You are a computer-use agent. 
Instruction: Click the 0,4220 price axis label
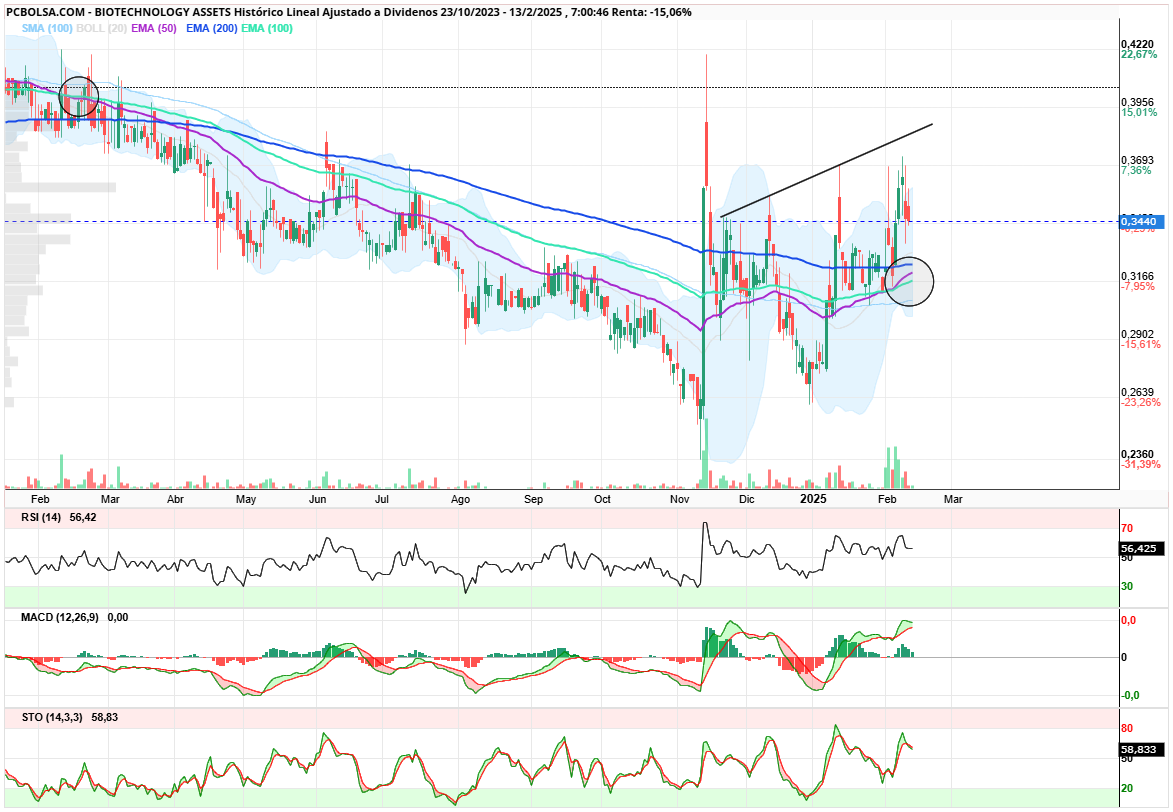[1138, 44]
